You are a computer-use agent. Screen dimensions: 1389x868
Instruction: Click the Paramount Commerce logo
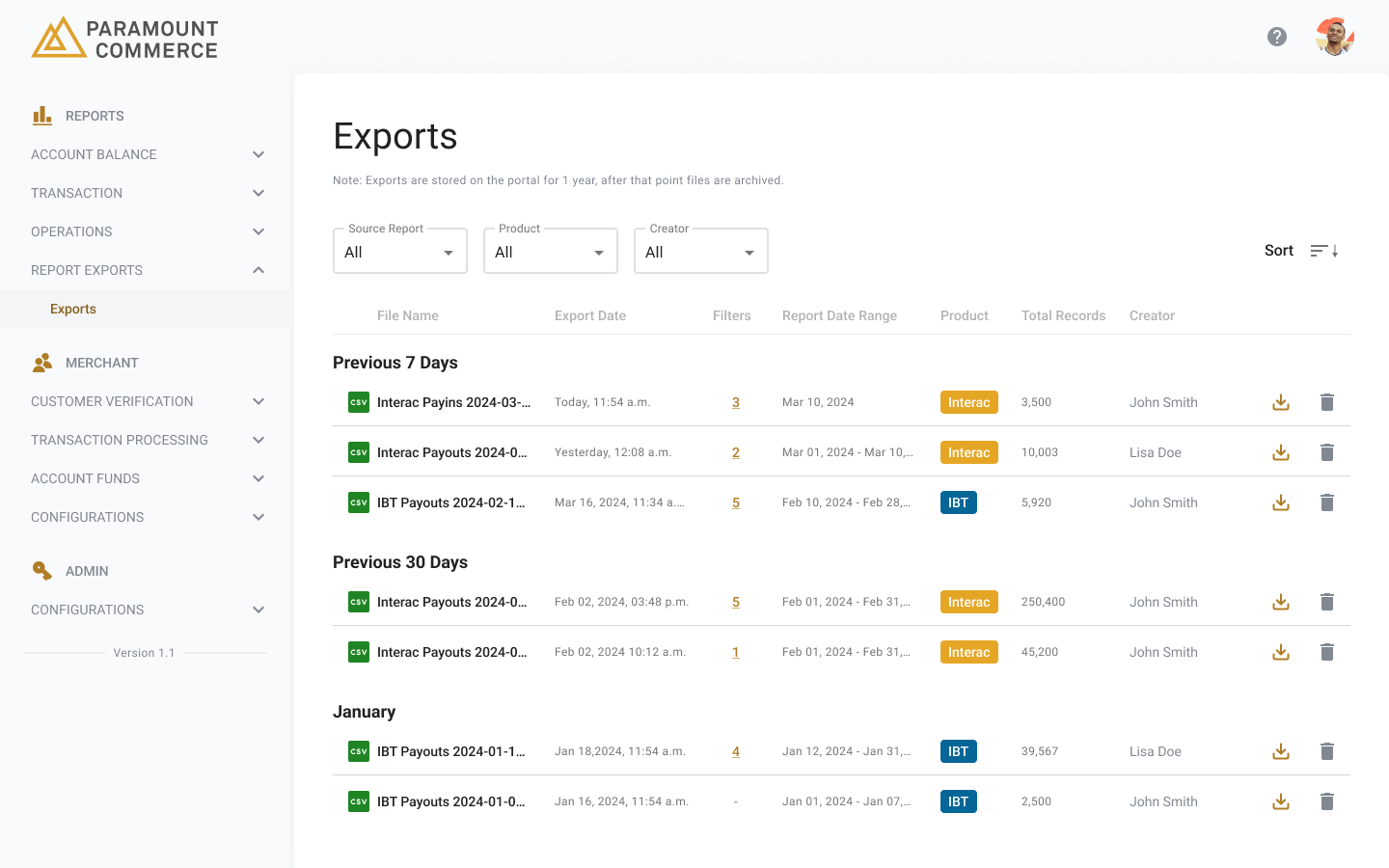pyautogui.click(x=123, y=37)
